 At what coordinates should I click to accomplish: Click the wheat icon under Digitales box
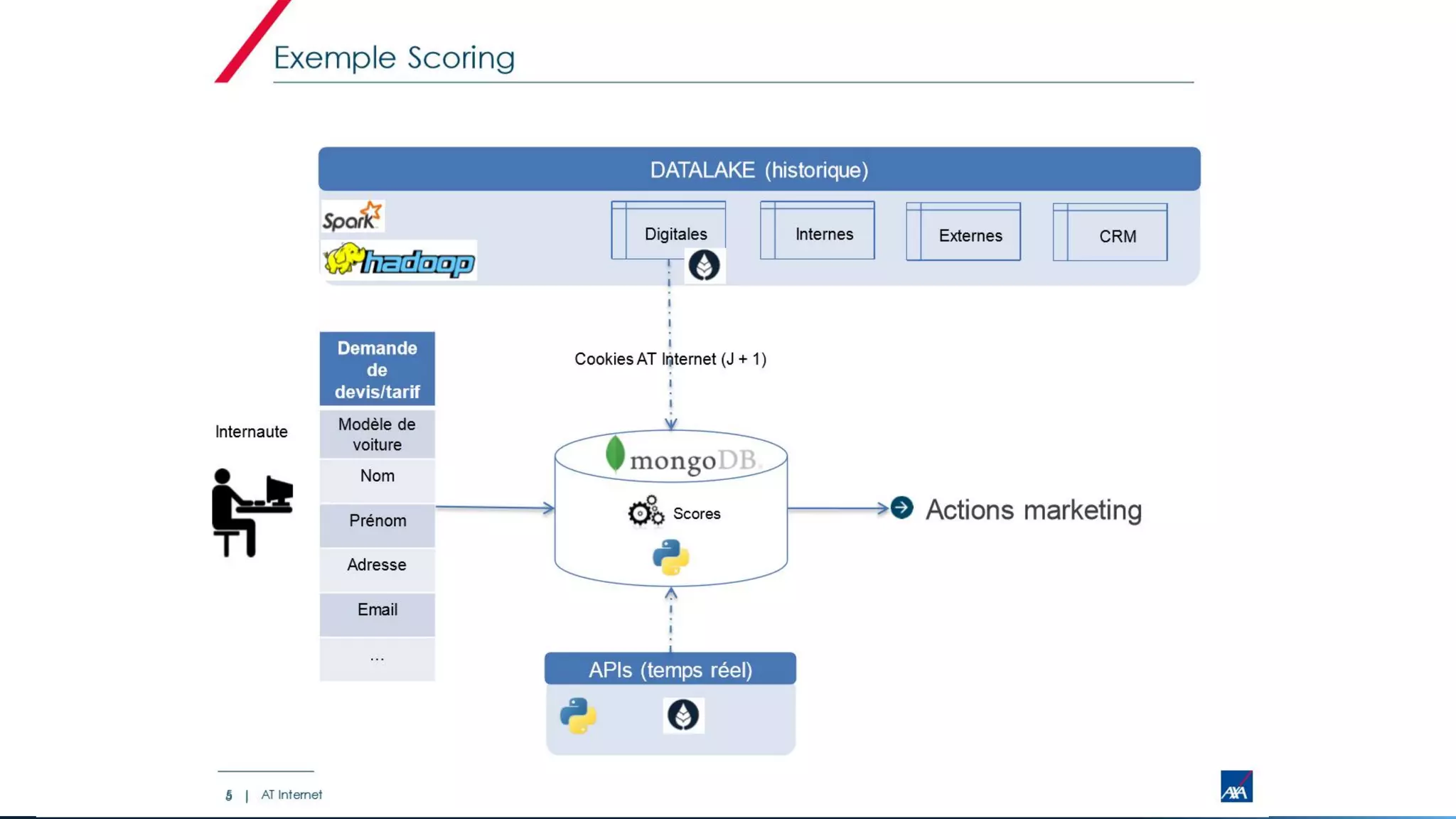point(704,266)
